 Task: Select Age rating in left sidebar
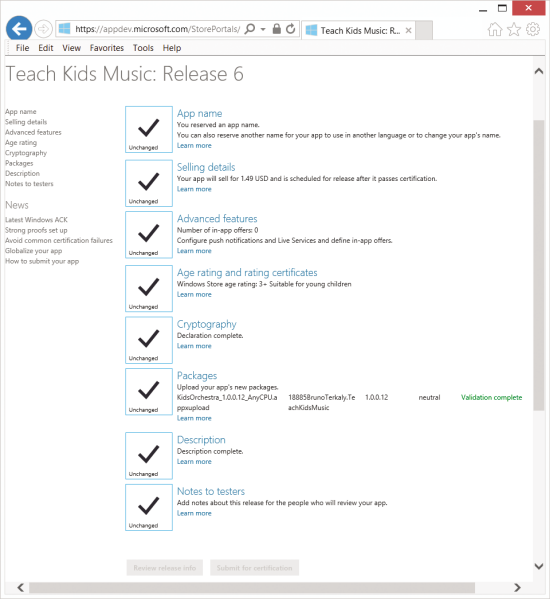tap(21, 142)
